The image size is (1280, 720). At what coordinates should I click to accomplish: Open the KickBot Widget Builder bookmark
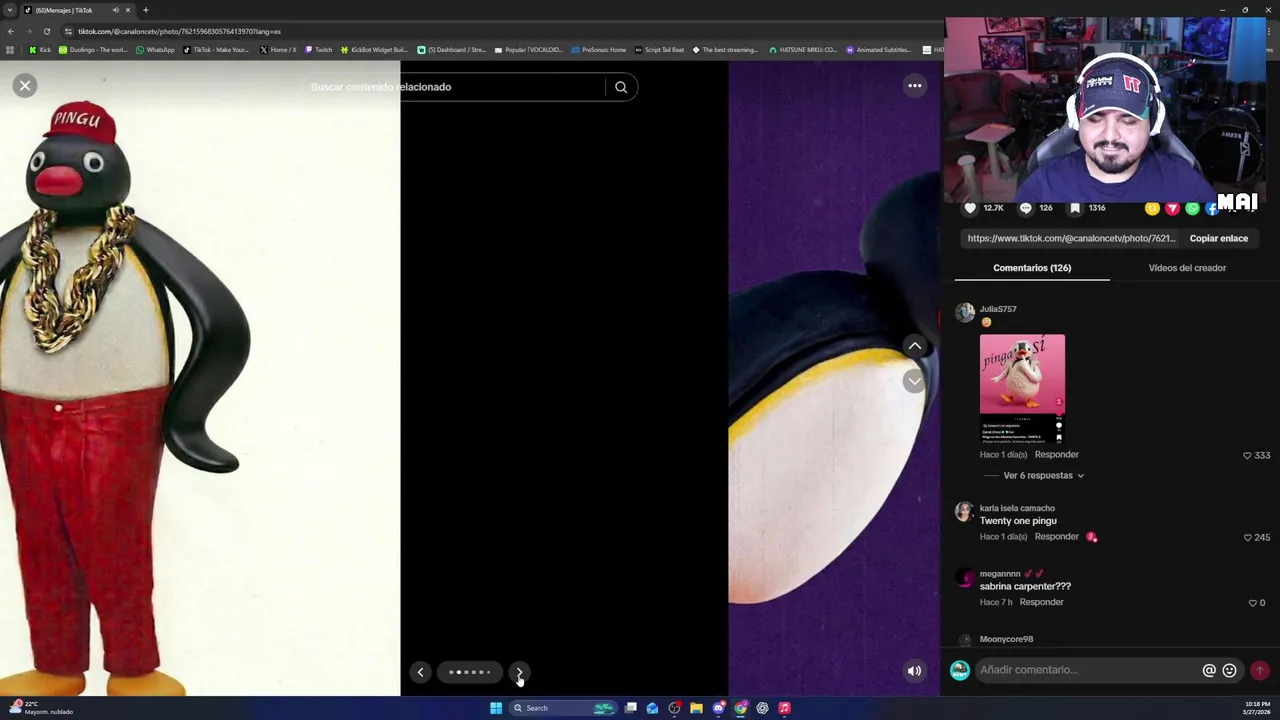(x=374, y=50)
